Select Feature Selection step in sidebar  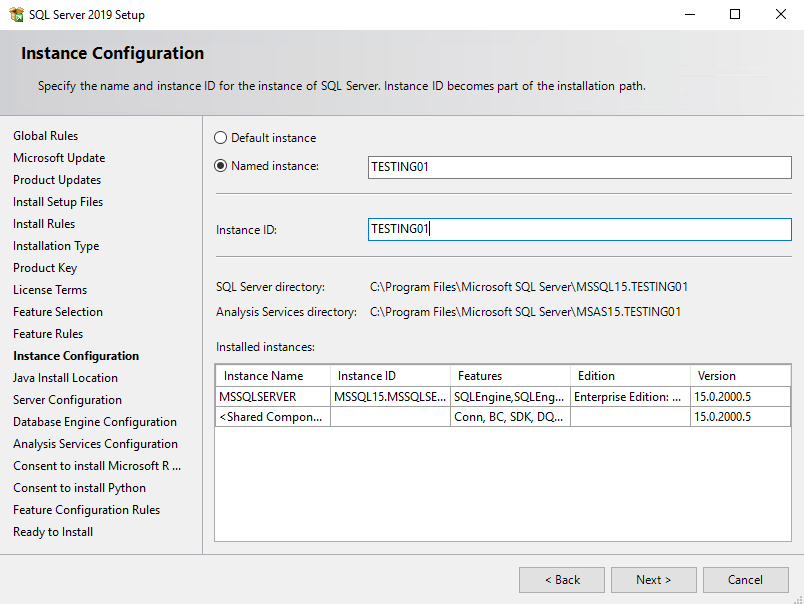click(x=58, y=312)
